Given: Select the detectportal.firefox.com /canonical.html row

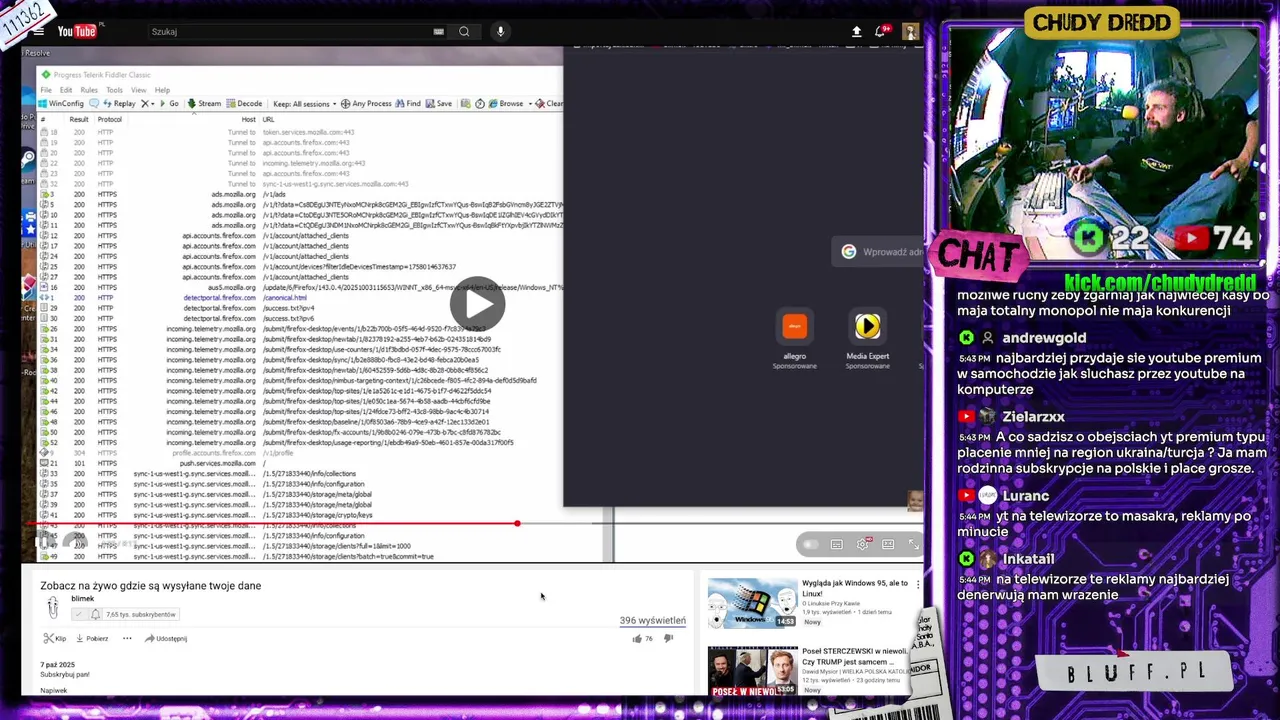Looking at the screenshot, I should 300,298.
